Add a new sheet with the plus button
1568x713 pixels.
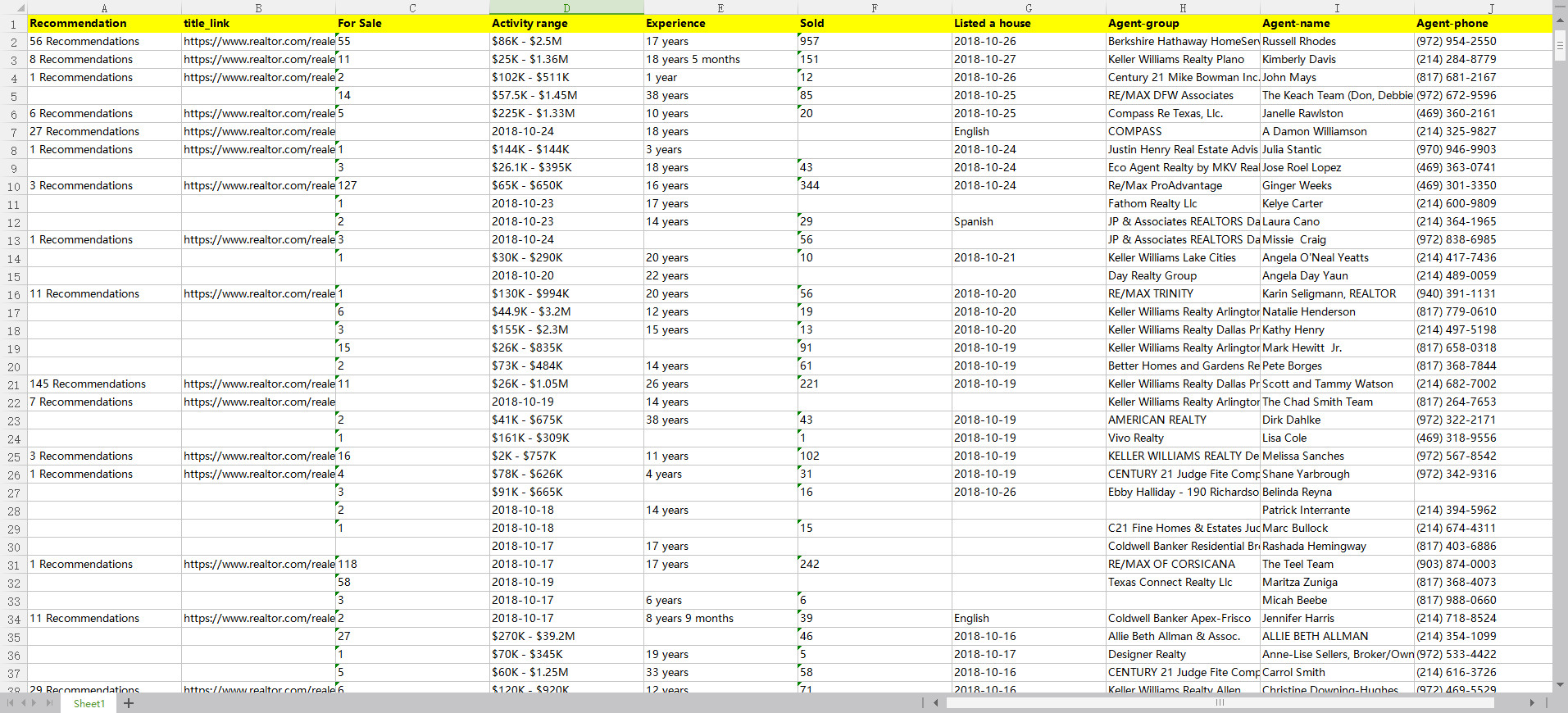129,703
